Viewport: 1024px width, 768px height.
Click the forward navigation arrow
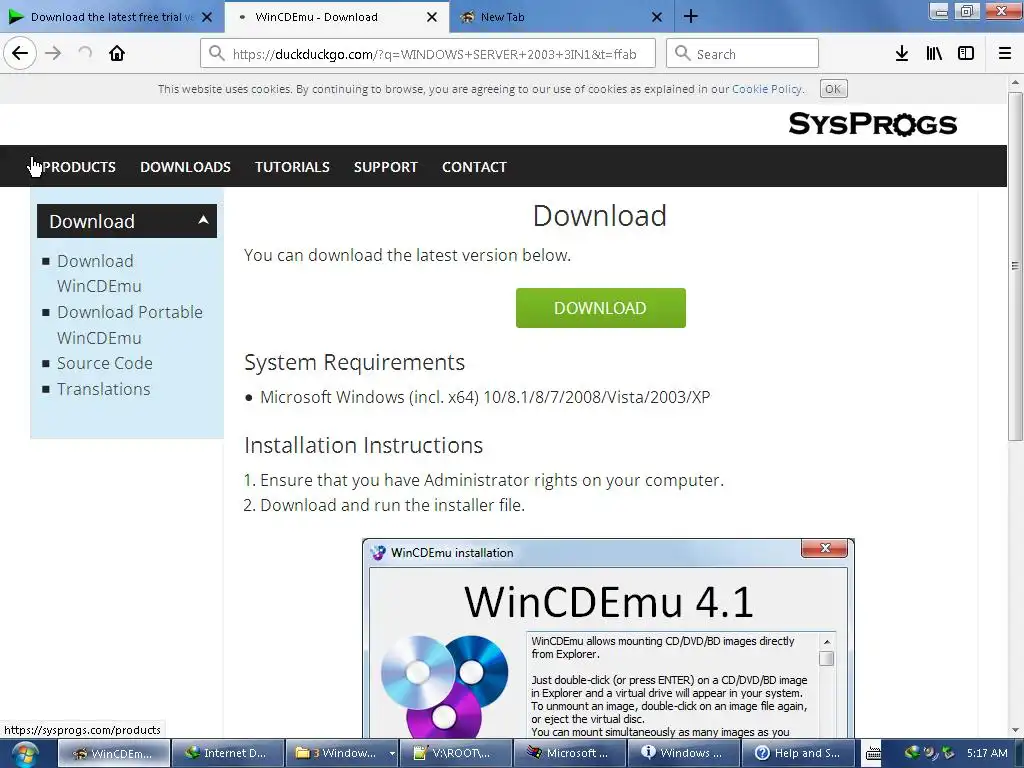[x=54, y=54]
